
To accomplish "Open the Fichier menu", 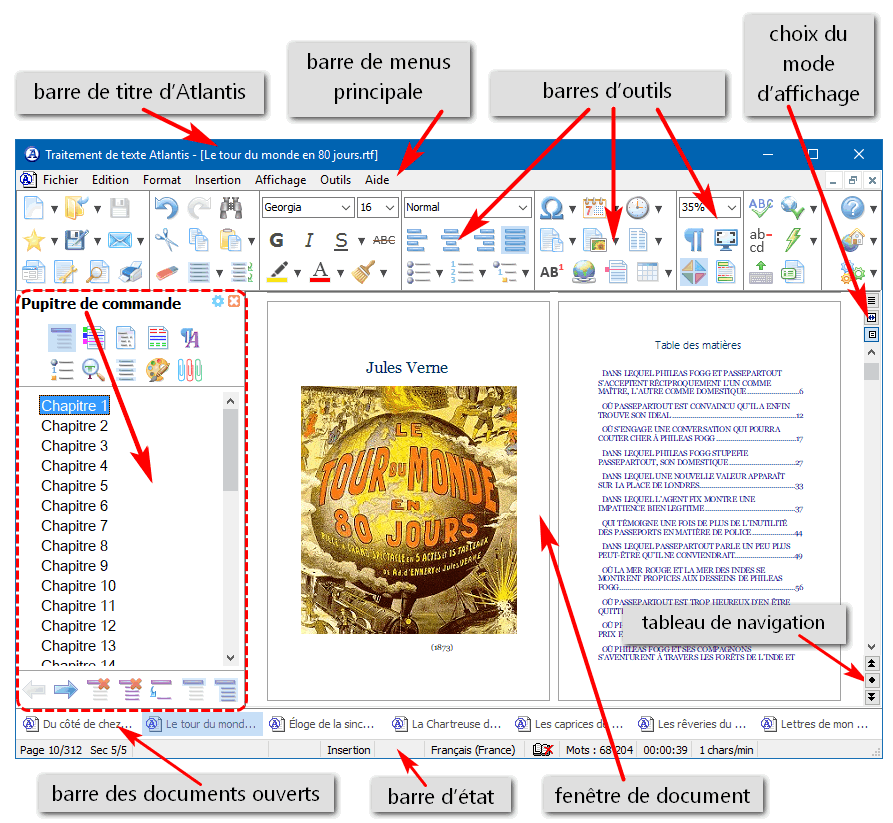I will coord(60,180).
